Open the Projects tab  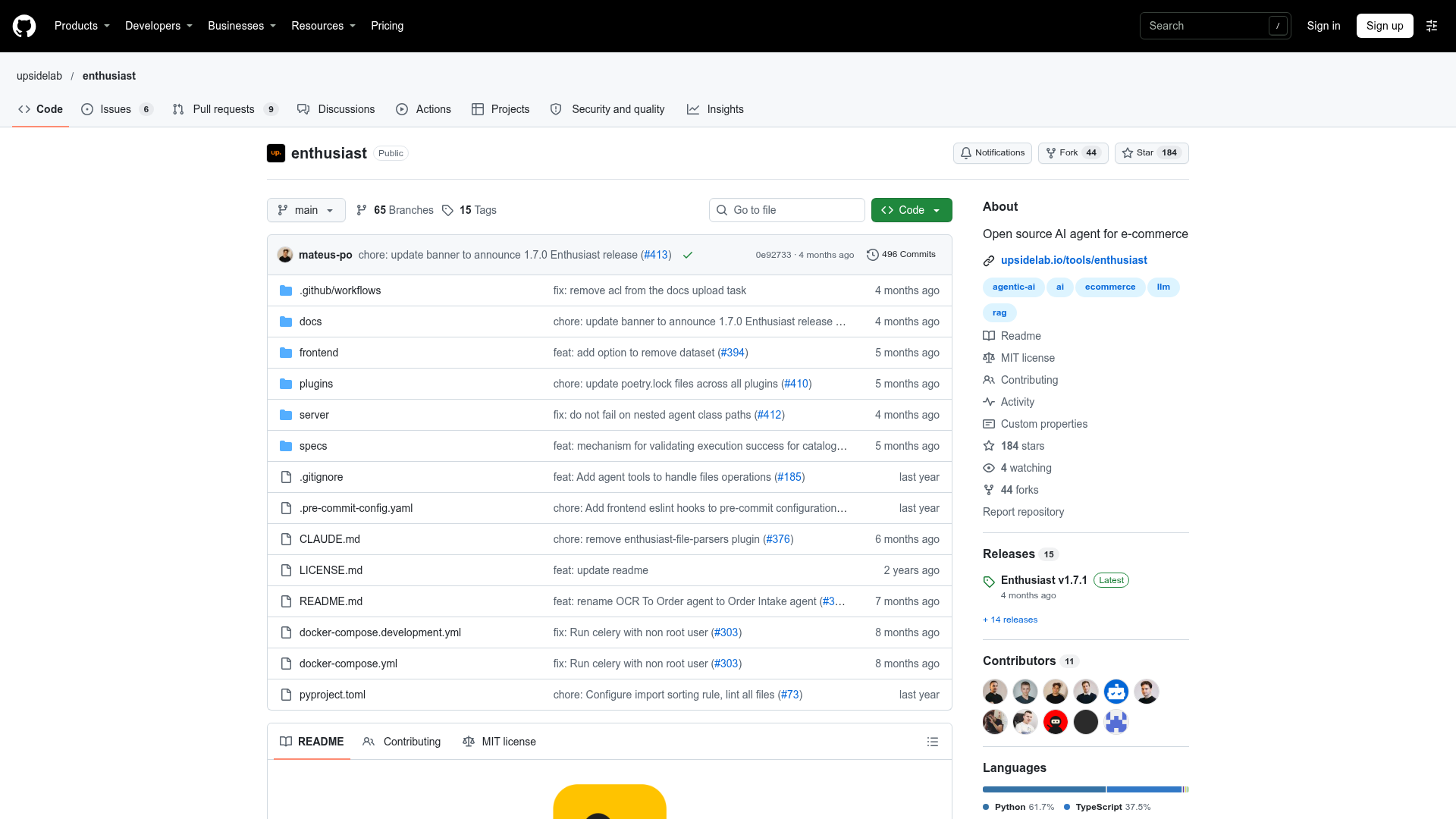(x=500, y=109)
